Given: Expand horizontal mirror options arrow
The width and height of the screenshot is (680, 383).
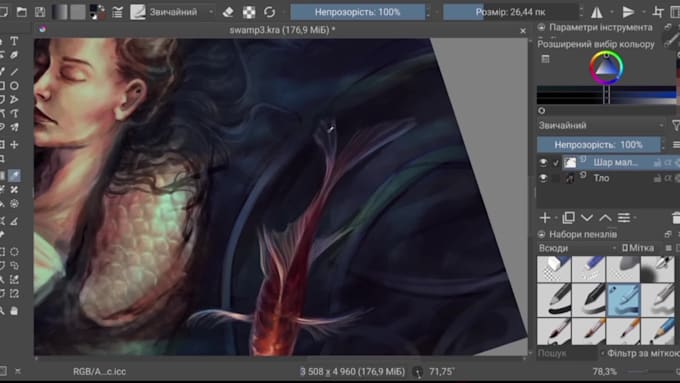Looking at the screenshot, I should [612, 12].
